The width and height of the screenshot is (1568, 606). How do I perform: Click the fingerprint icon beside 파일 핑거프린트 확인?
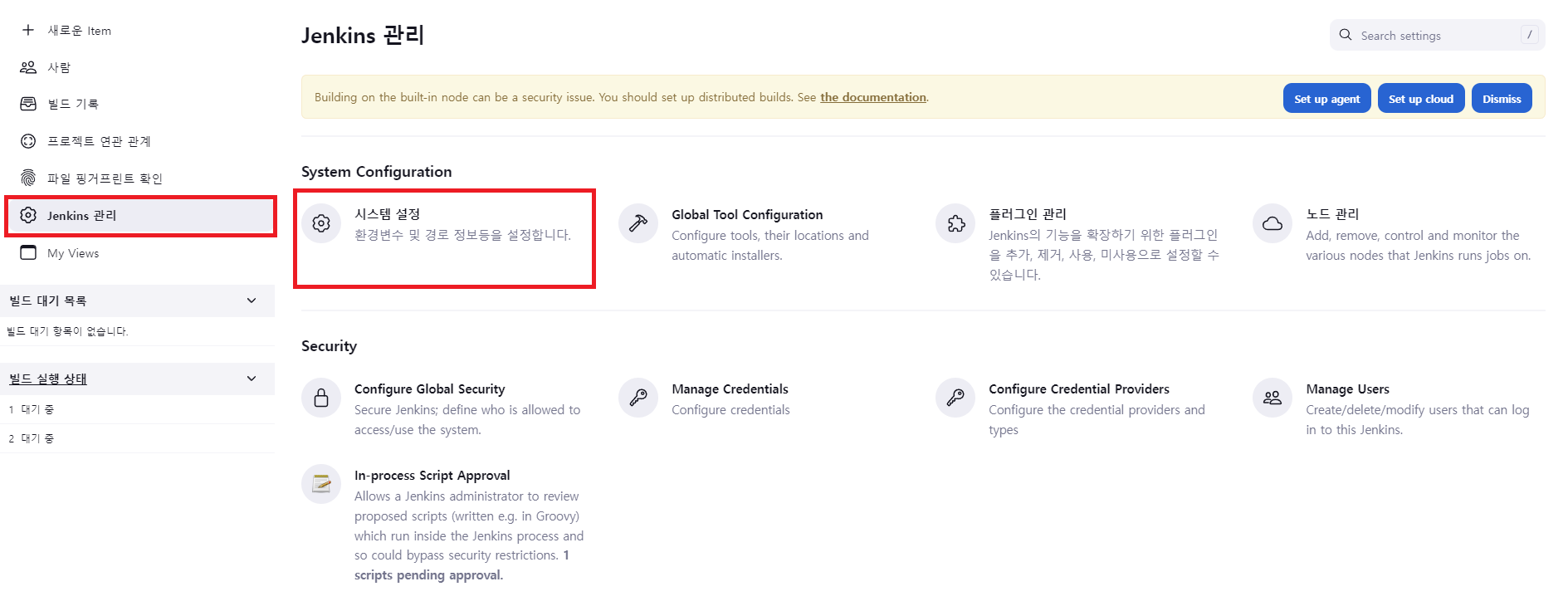point(28,178)
